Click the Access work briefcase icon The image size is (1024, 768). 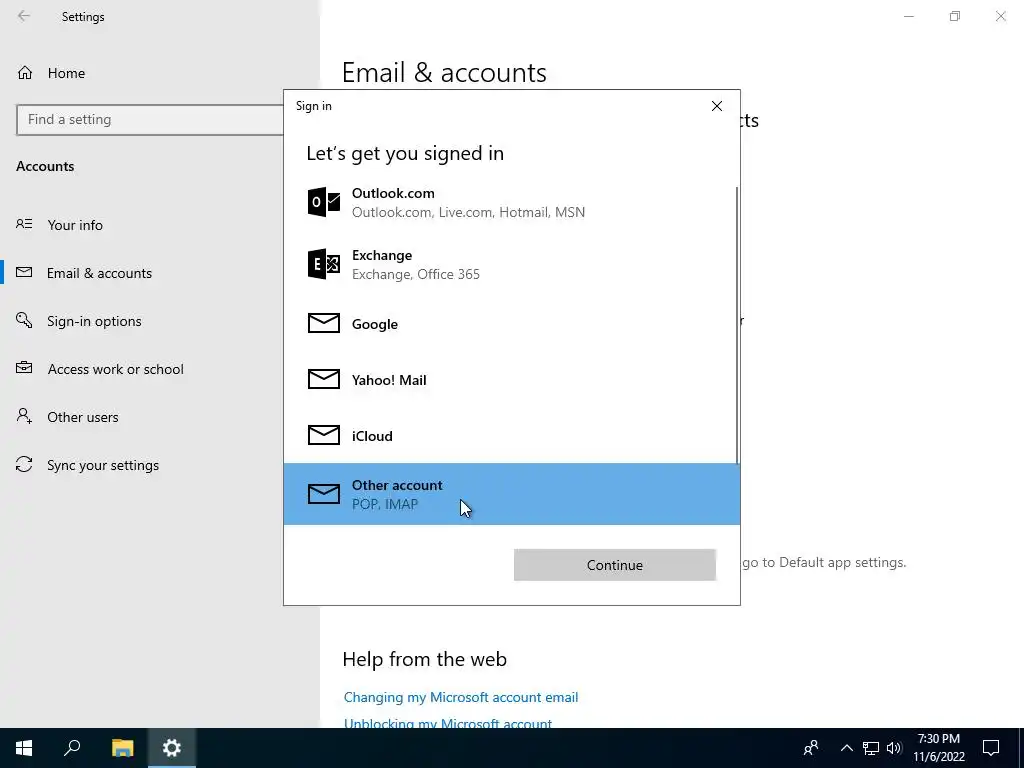pyautogui.click(x=24, y=368)
